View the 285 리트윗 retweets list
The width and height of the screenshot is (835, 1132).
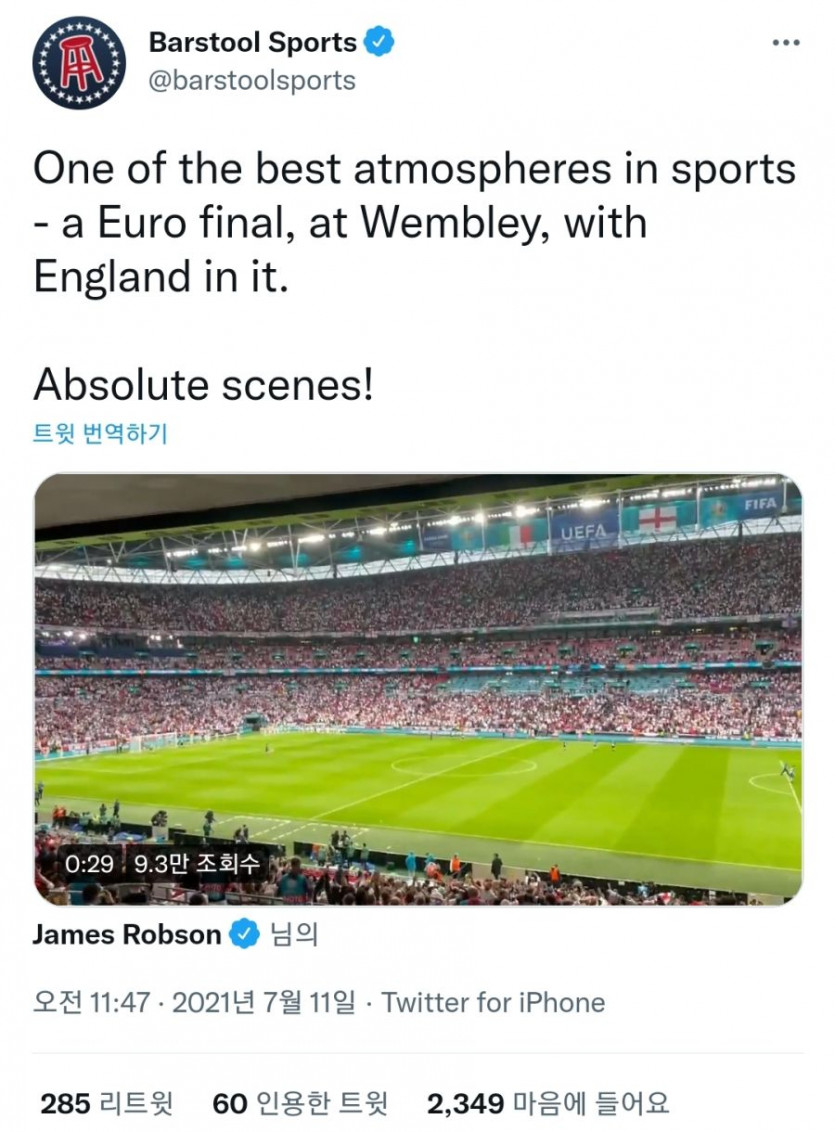pyautogui.click(x=107, y=1103)
